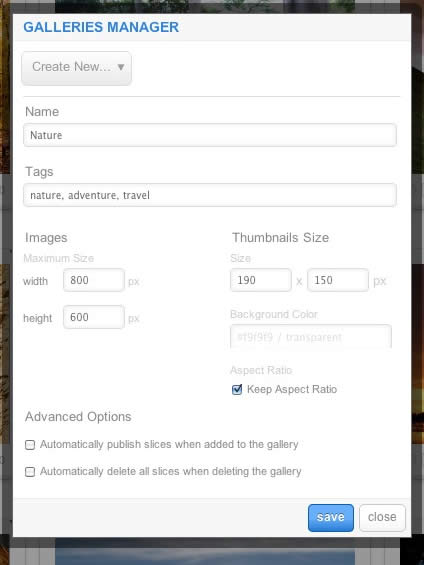424x565 pixels.
Task: Click the Galleries Manager title heading
Action: click(x=101, y=27)
